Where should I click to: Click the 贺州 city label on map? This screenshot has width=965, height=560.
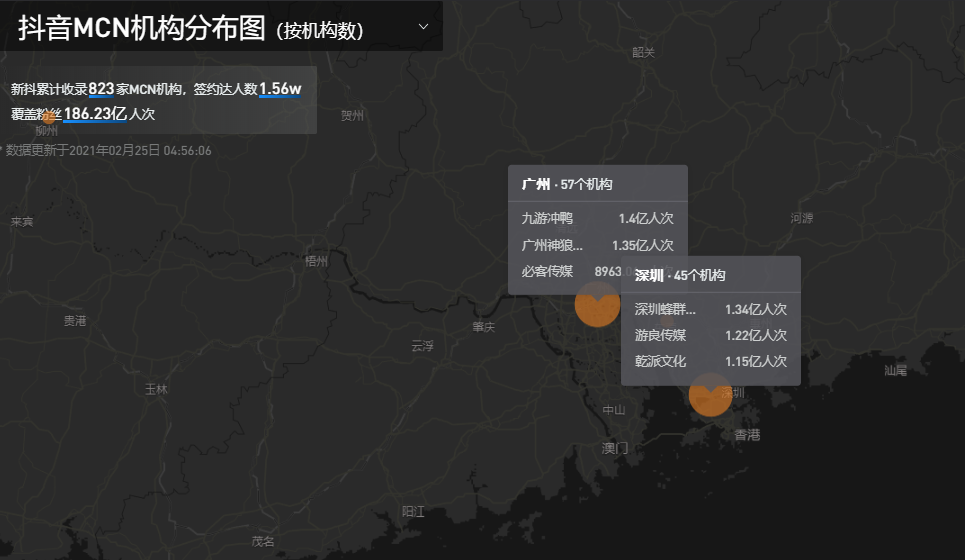click(353, 116)
